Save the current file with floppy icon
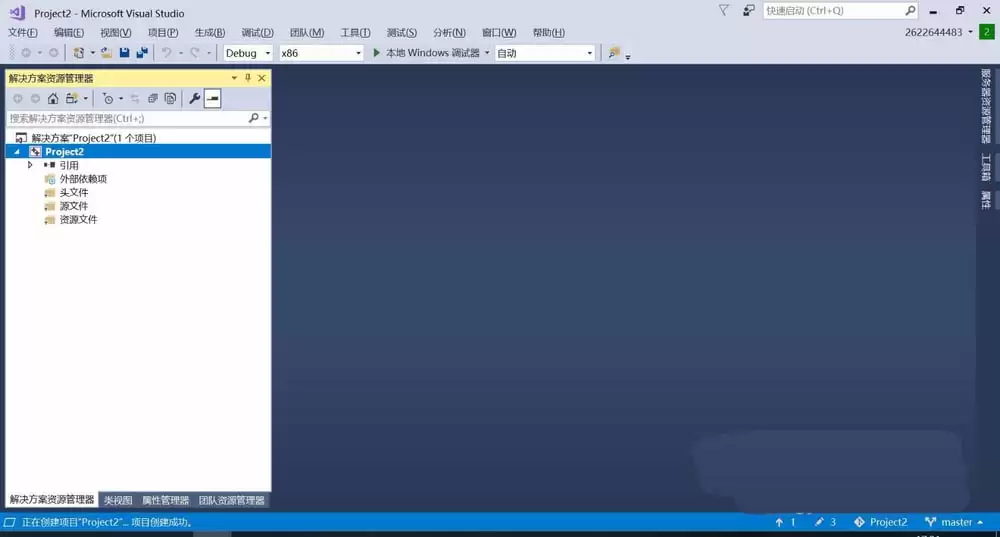The height and width of the screenshot is (537, 1000). tap(124, 53)
